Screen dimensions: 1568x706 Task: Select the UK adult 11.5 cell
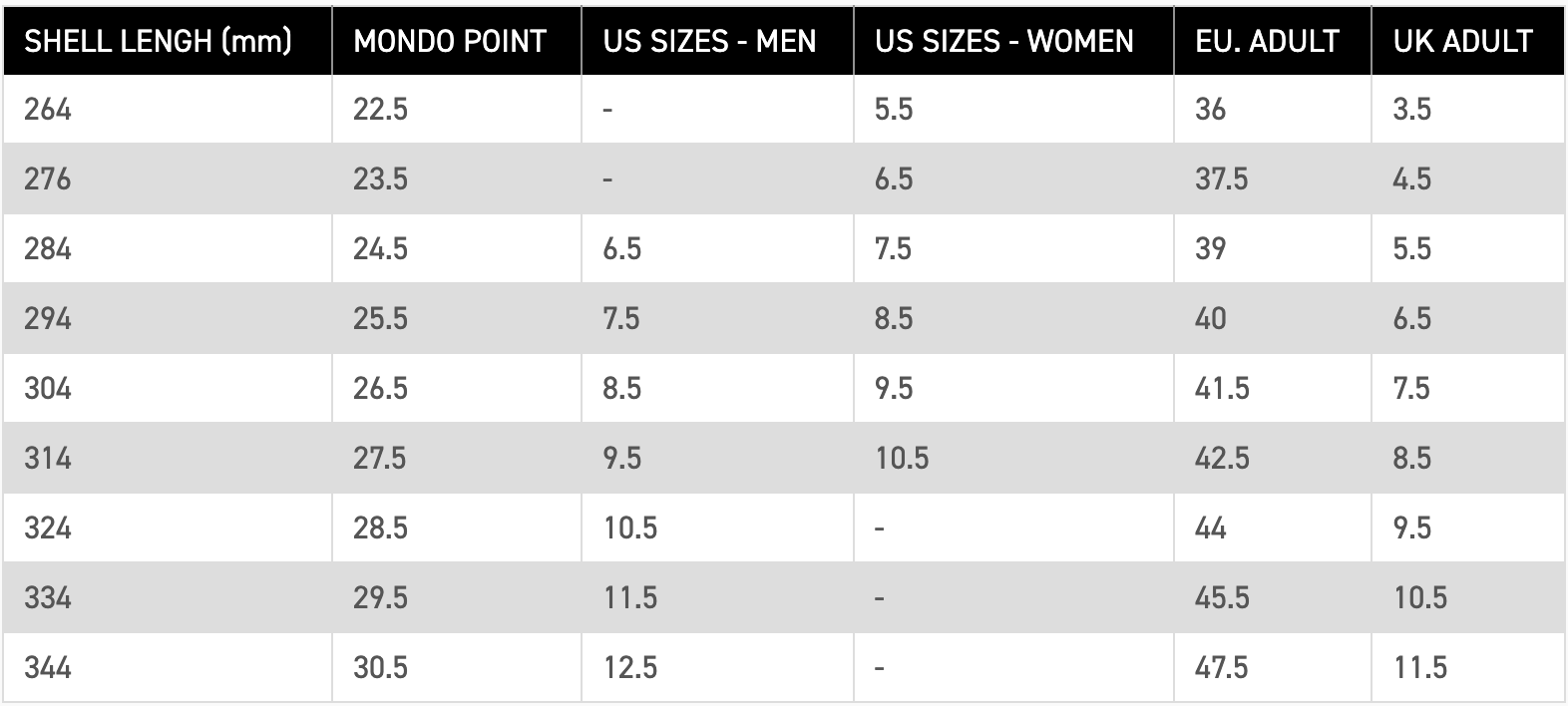1468,667
